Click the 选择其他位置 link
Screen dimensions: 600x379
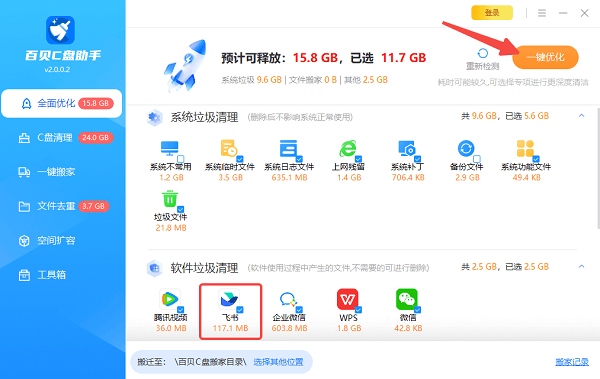[x=278, y=362]
